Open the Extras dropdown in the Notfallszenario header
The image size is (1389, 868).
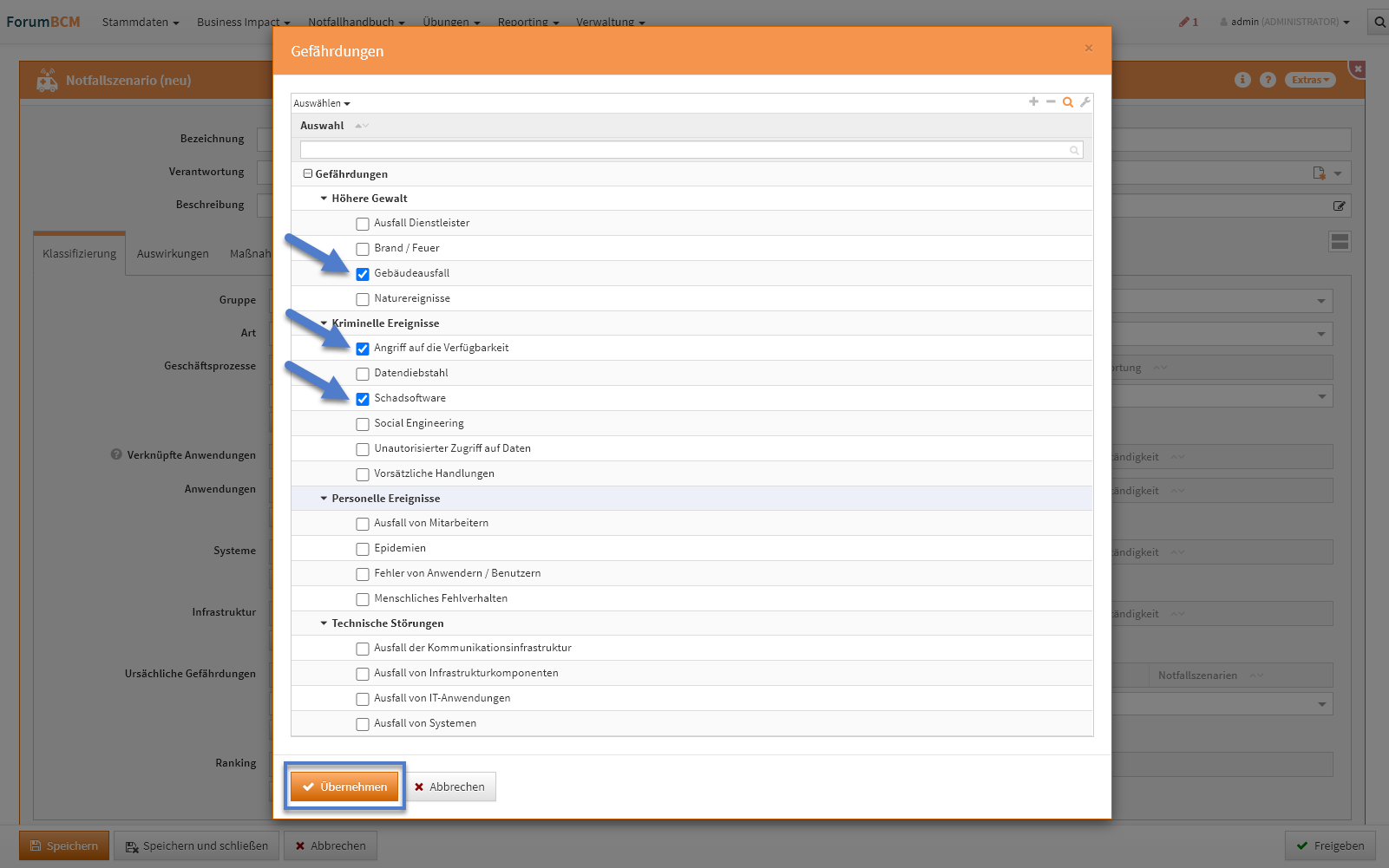click(x=1310, y=80)
